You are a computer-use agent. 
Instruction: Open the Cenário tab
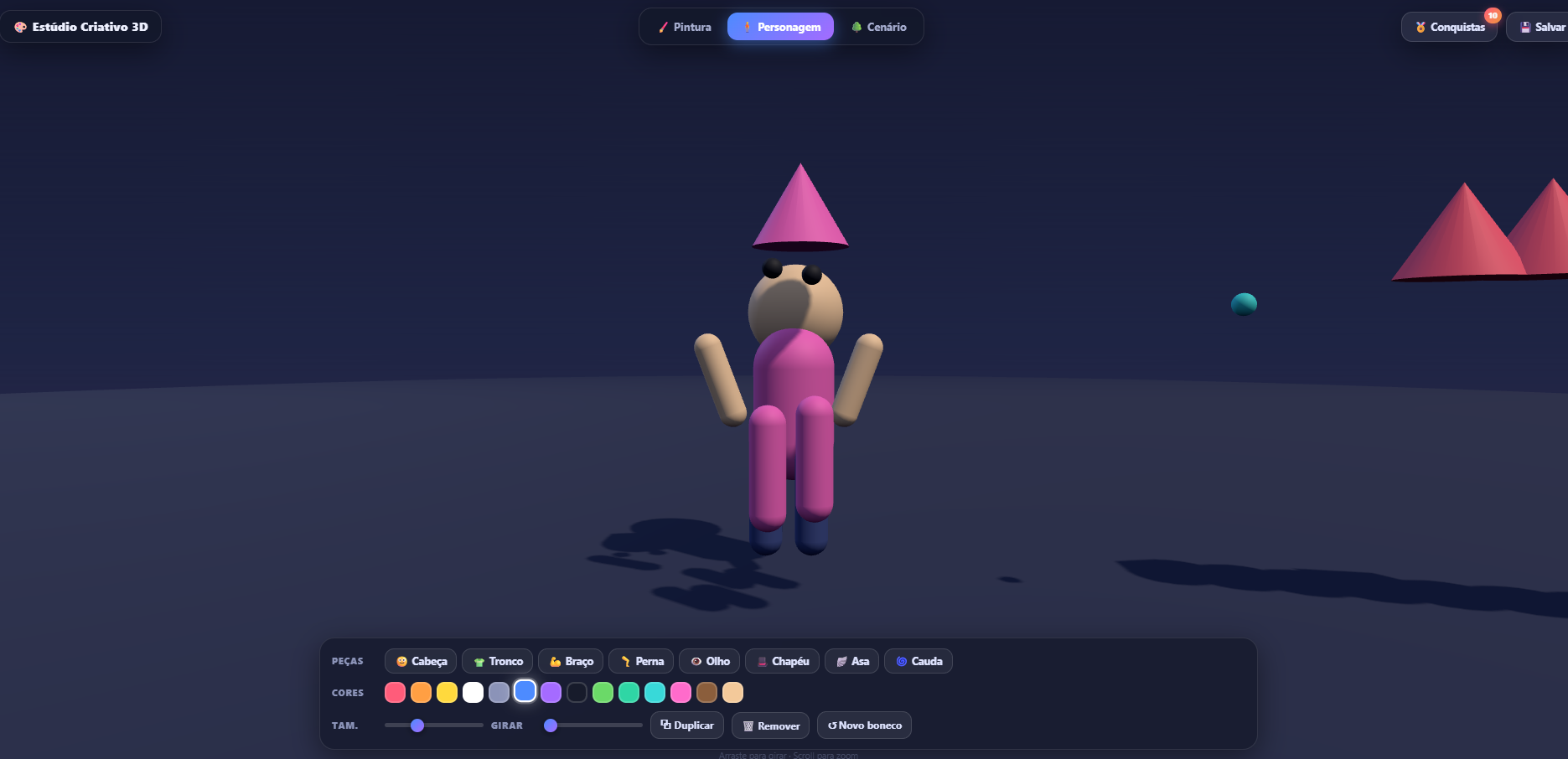878,27
